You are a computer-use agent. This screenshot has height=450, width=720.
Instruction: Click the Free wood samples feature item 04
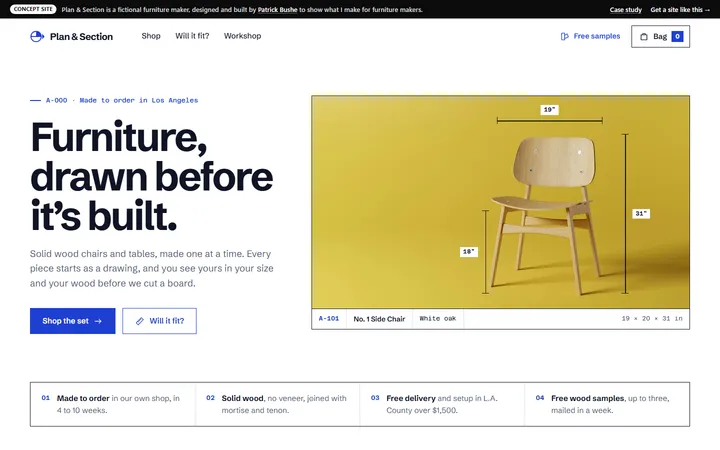click(607, 404)
